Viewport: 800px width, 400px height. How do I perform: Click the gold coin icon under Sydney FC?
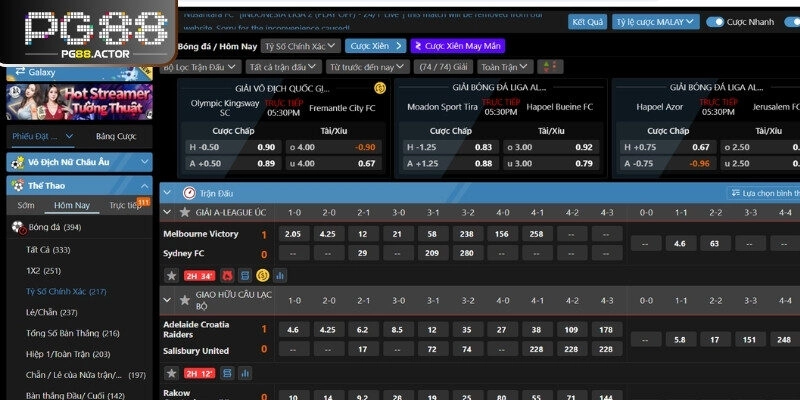pos(262,275)
